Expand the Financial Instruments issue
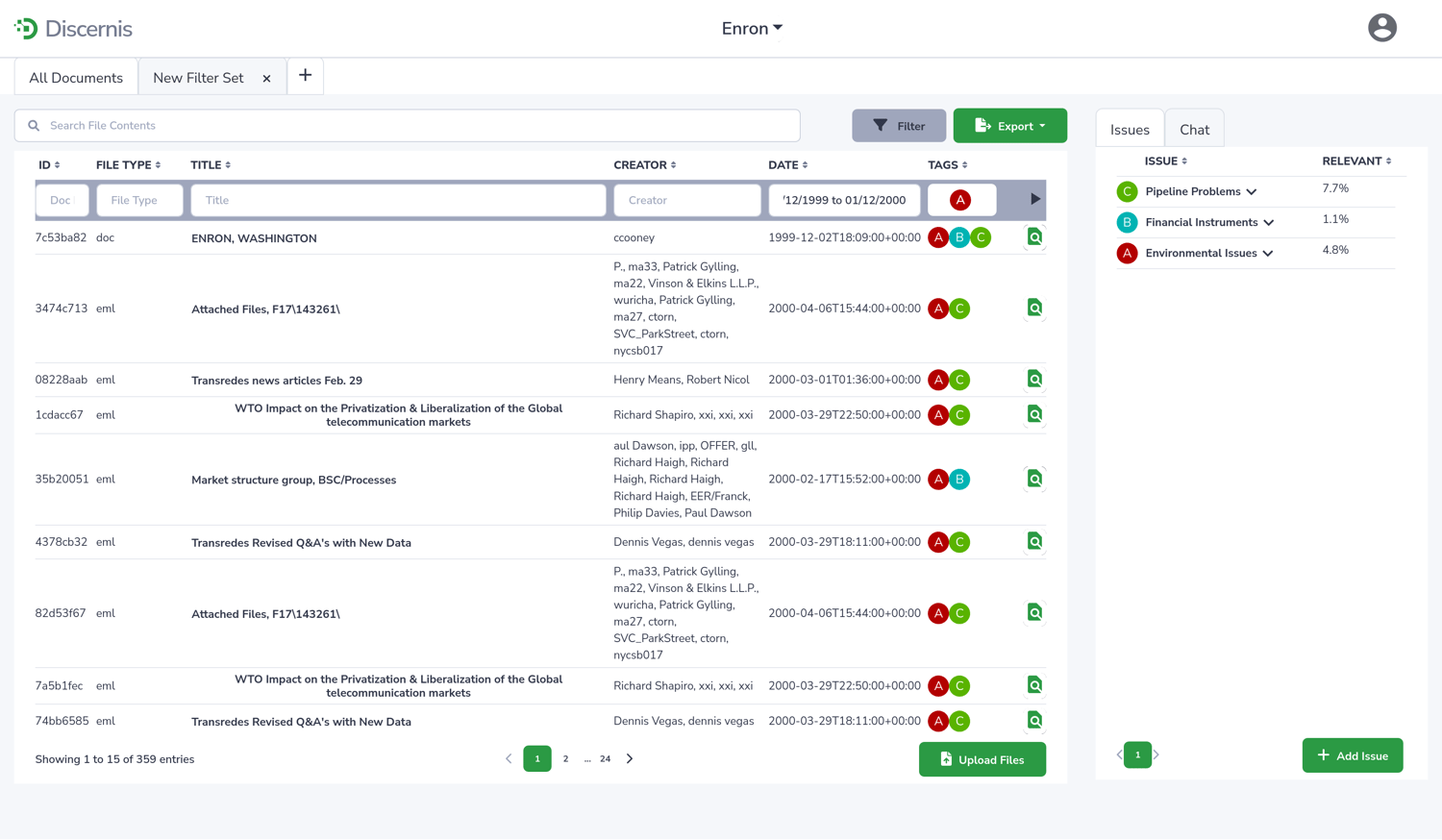Screen dimensions: 1442x840 point(1268,223)
